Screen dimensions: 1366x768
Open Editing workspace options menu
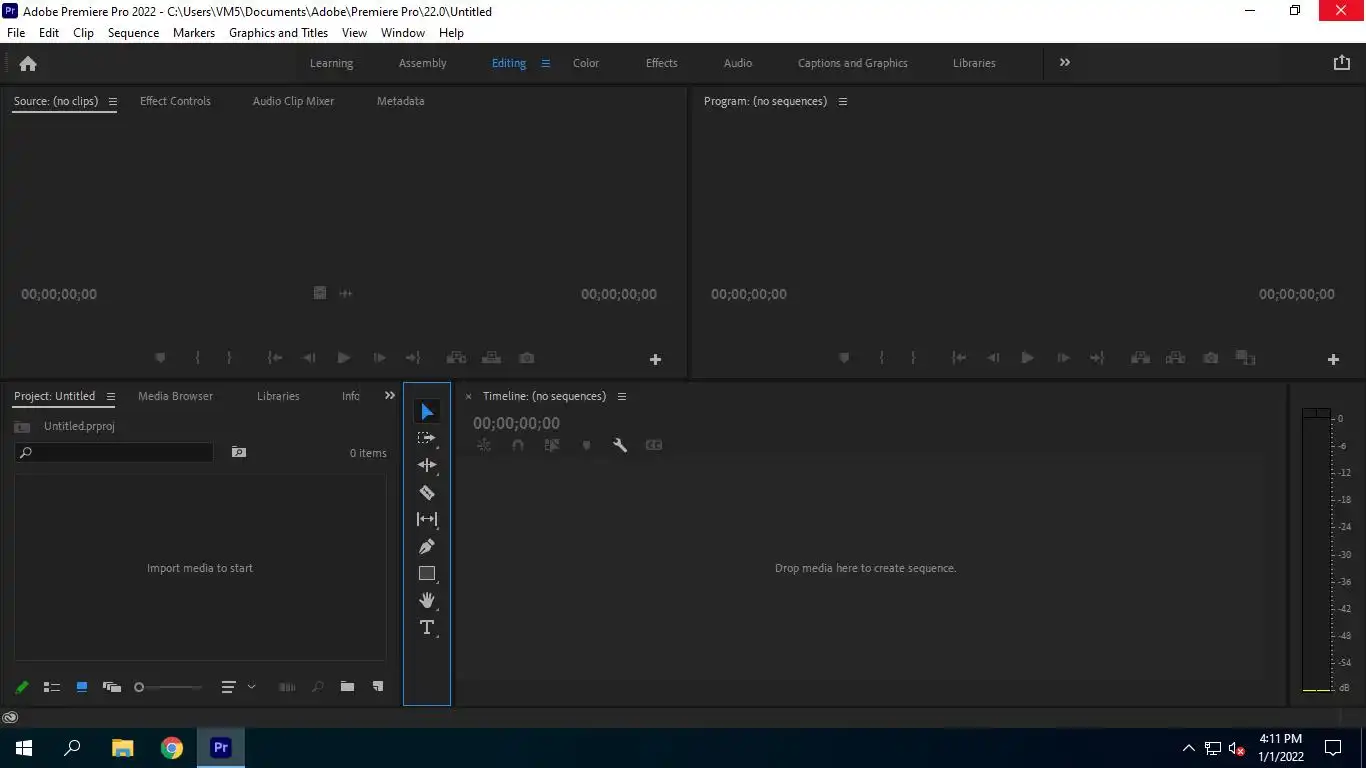pos(546,63)
